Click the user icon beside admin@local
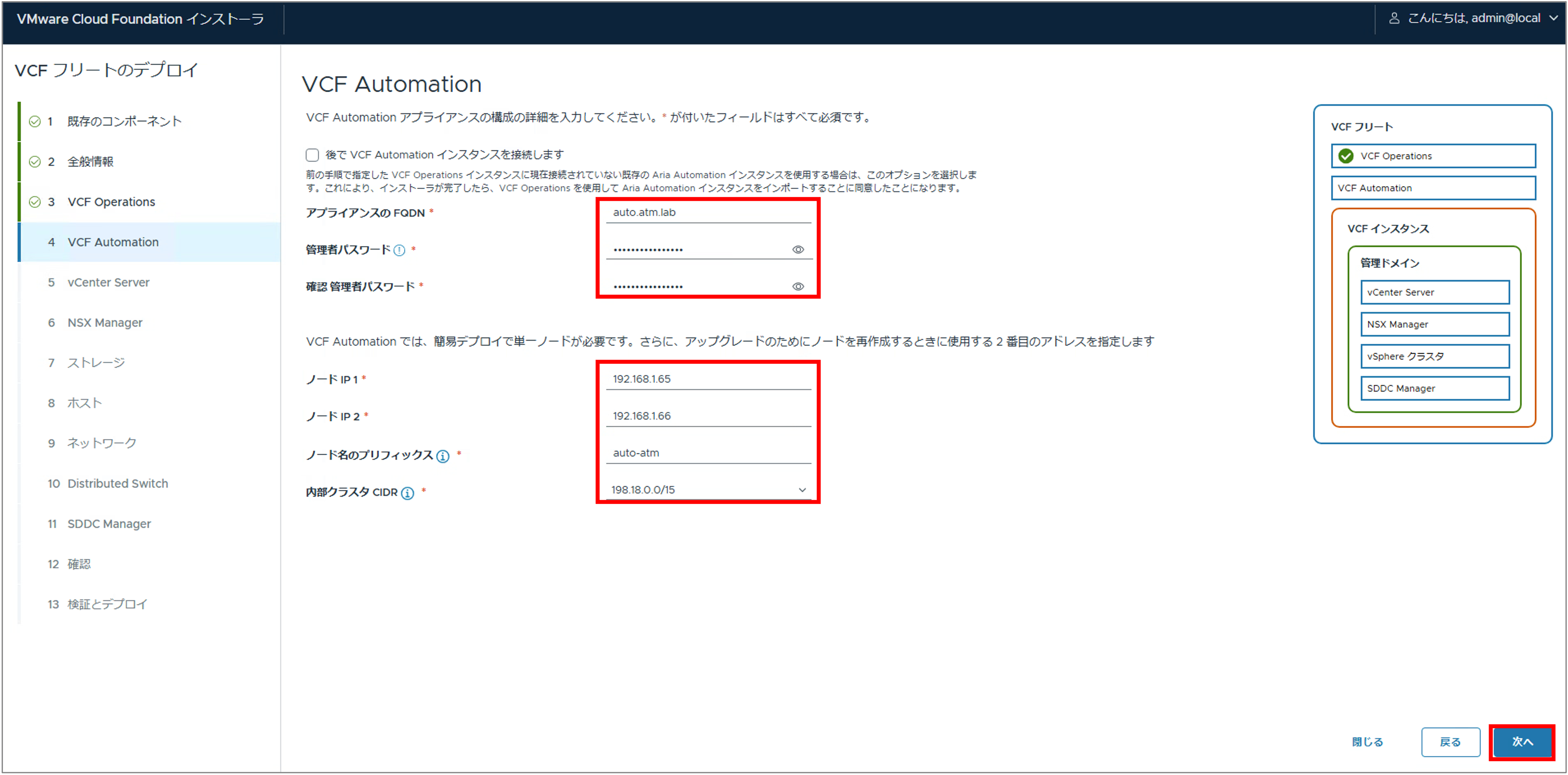The image size is (1568, 775). 1394,18
